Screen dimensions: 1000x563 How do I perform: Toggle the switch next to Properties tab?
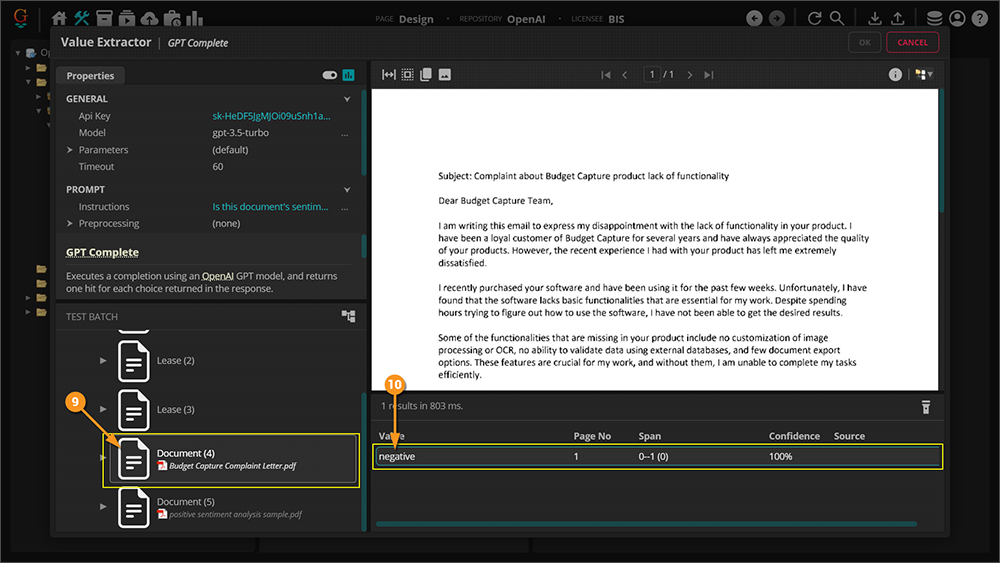(329, 75)
